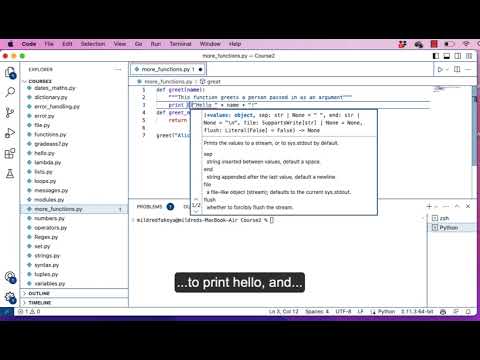Open the Manage gear icon

(x=10, y=297)
